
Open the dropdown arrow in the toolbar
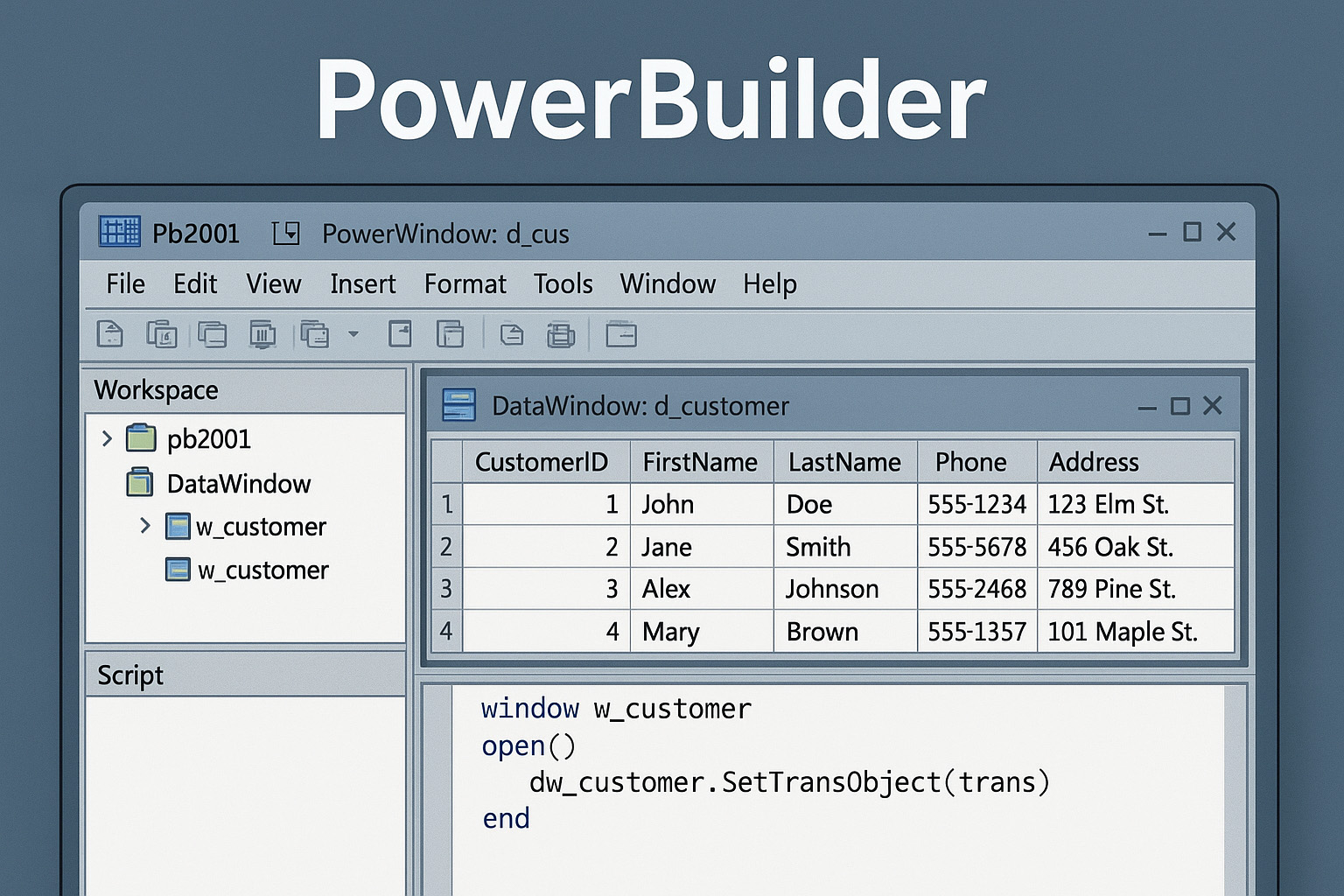tap(353, 334)
